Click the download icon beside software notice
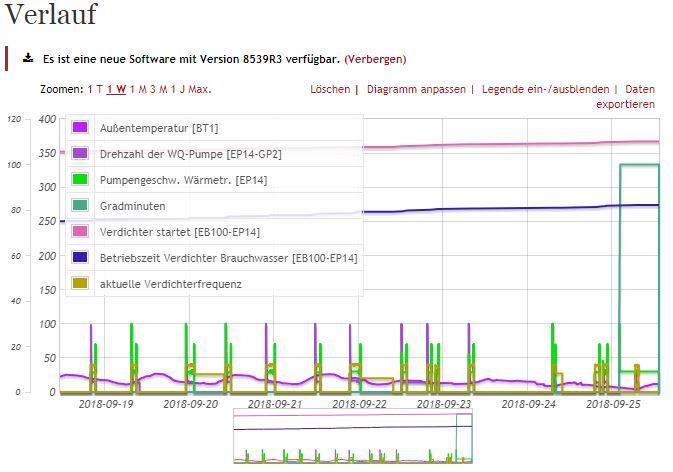This screenshot has width=673, height=472. [x=28, y=58]
